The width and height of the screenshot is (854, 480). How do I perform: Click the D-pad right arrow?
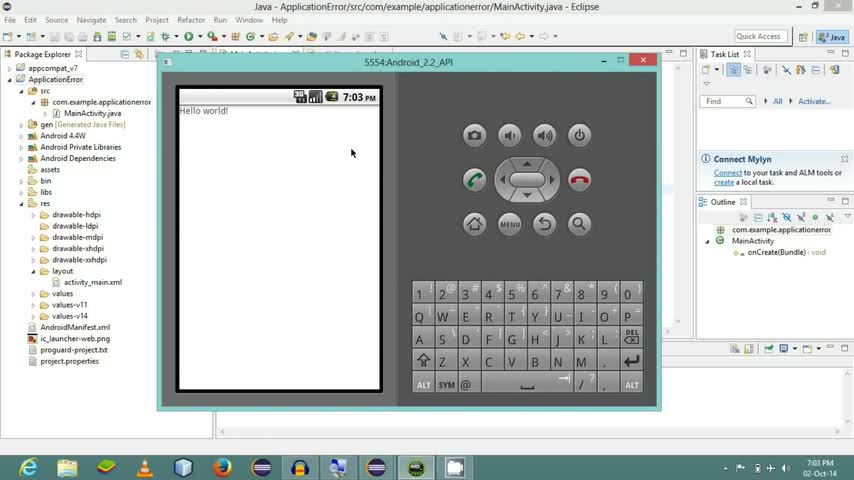pos(552,179)
